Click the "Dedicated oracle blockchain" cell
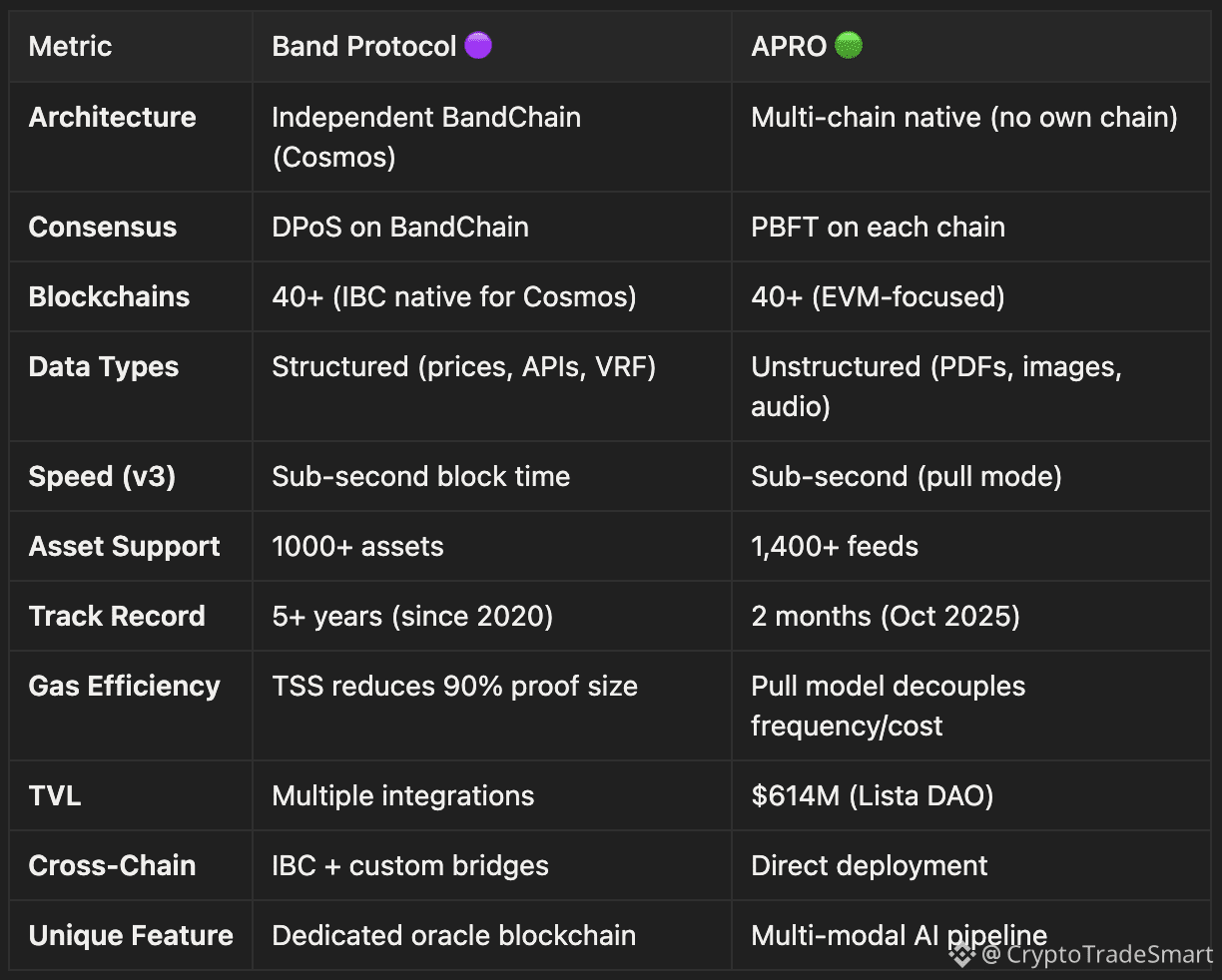 click(x=453, y=935)
